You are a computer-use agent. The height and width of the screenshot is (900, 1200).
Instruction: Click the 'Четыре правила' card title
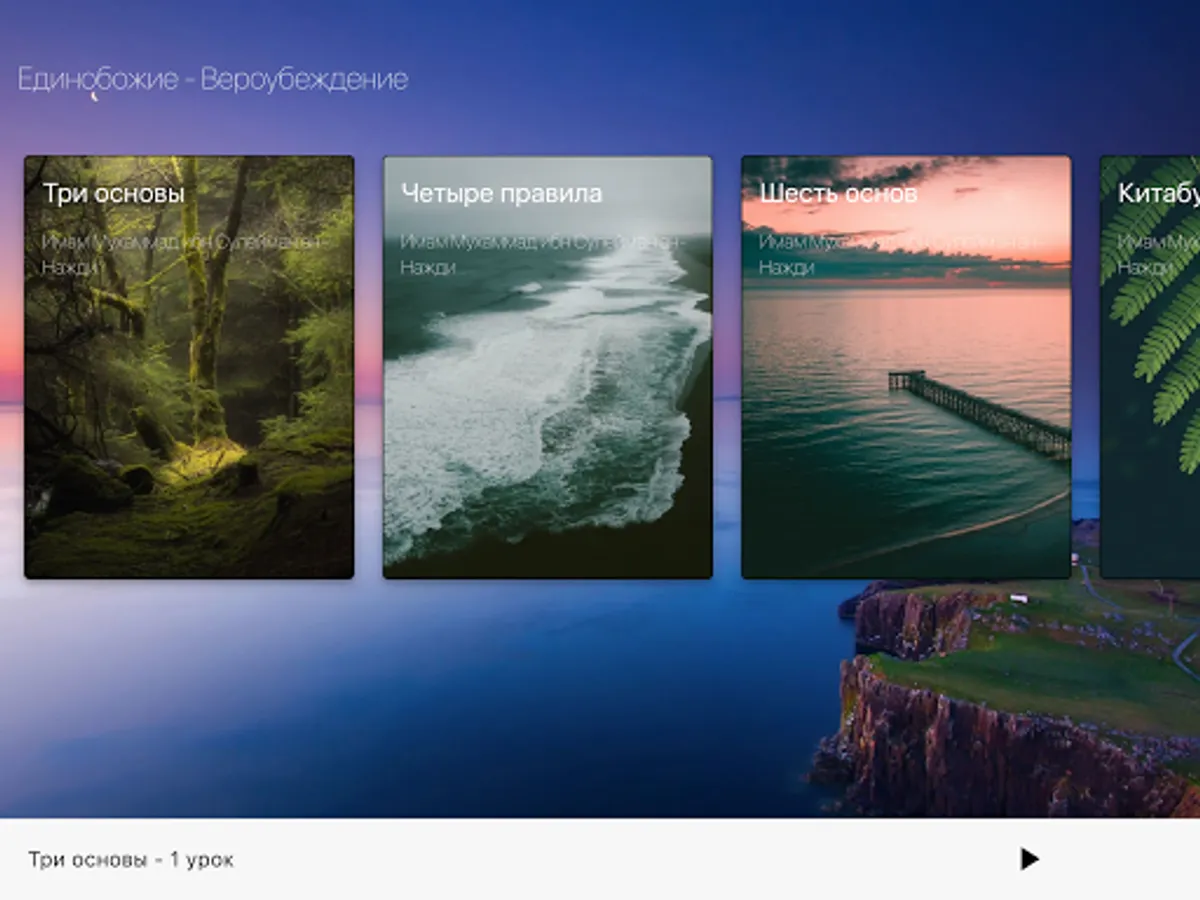click(x=501, y=193)
